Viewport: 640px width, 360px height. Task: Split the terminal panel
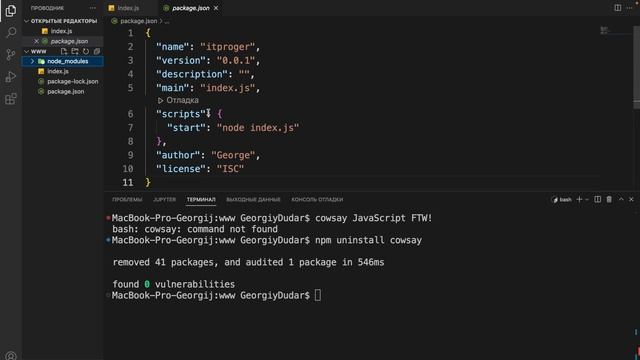[x=598, y=199]
